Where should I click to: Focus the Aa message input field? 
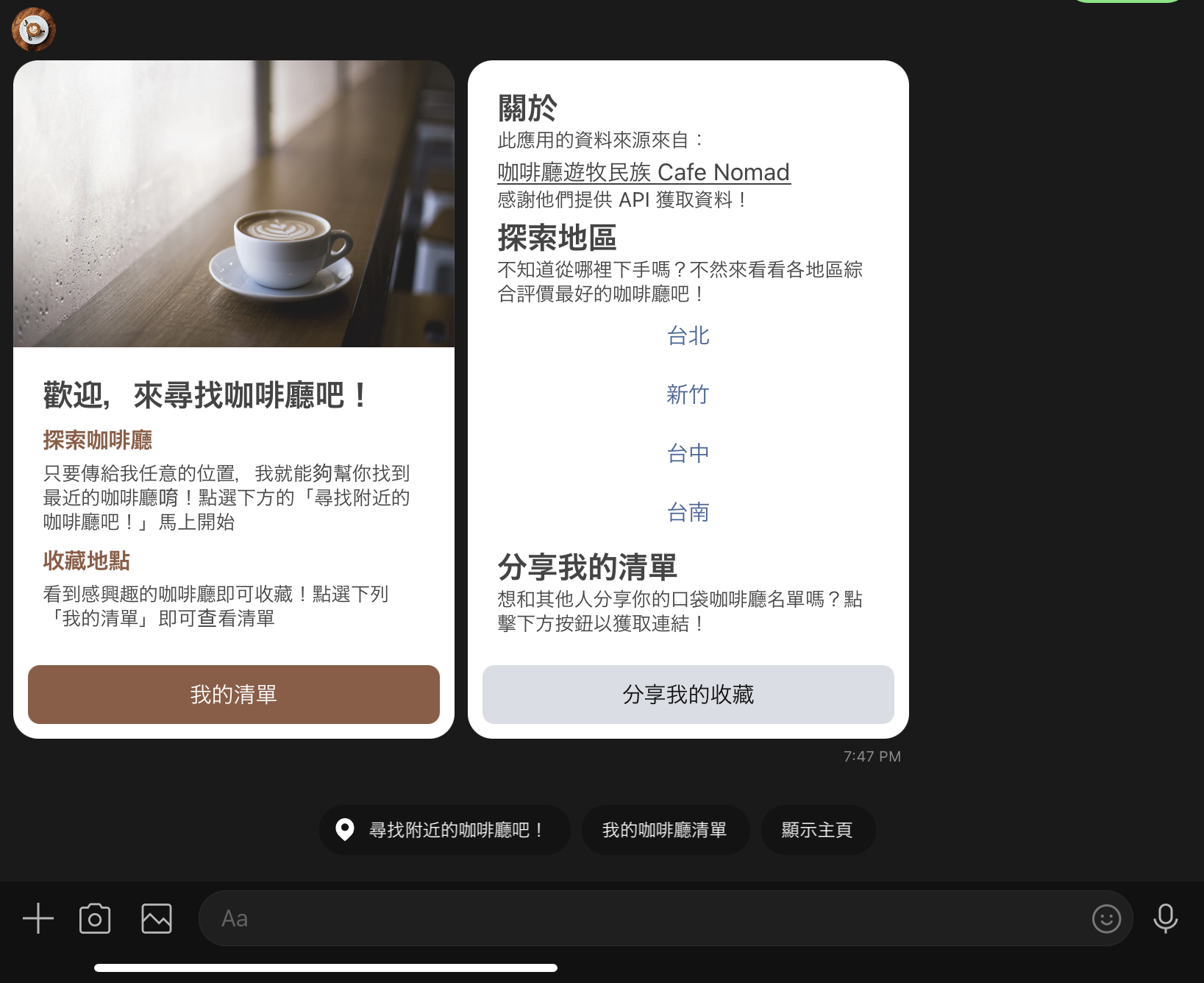point(666,918)
